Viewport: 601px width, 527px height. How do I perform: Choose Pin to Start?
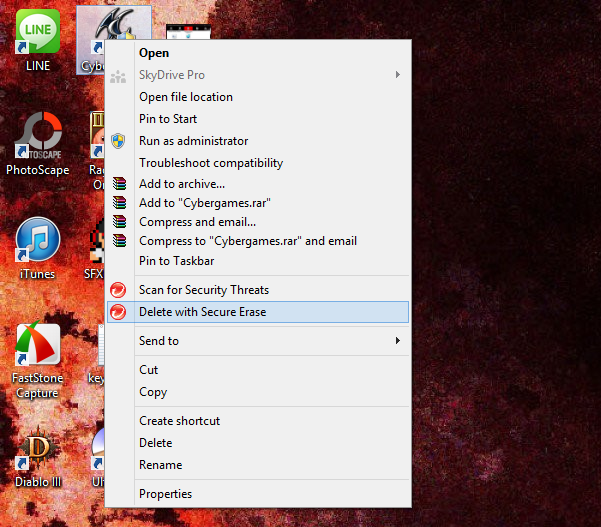[258, 119]
